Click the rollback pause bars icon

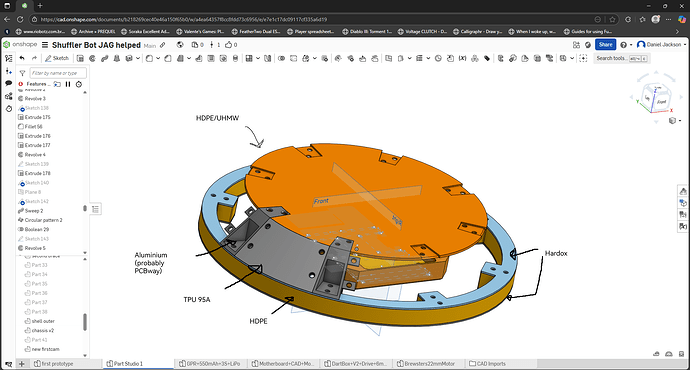pyautogui.click(x=68, y=84)
